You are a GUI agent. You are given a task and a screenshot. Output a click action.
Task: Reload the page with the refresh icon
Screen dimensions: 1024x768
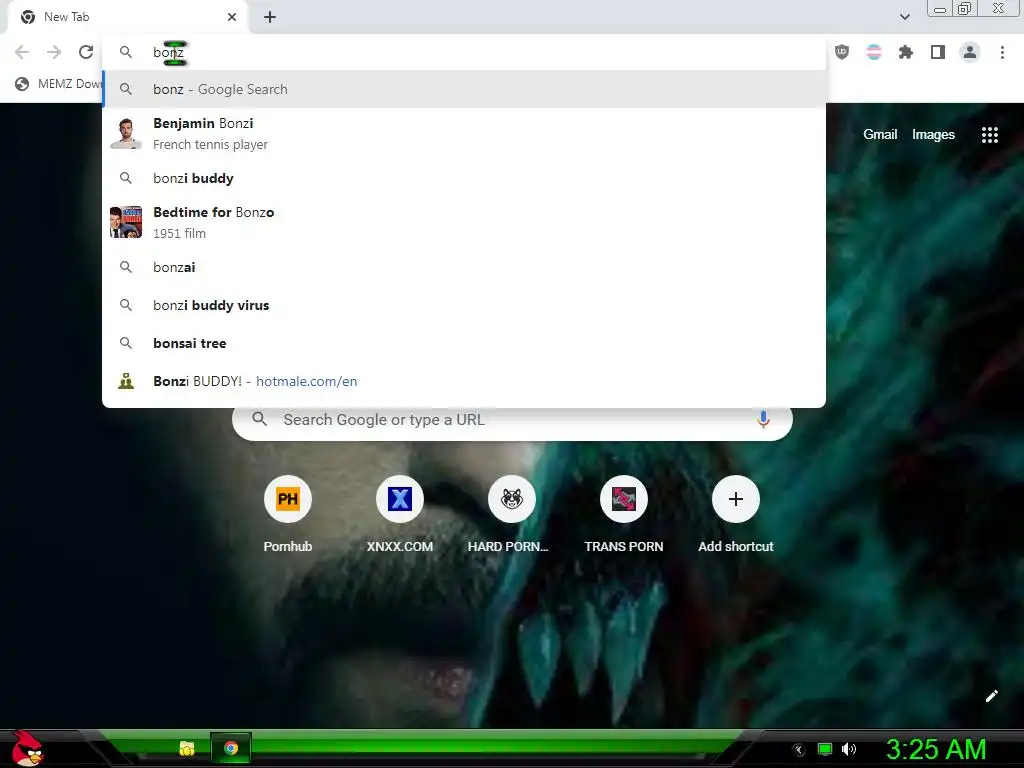(86, 52)
